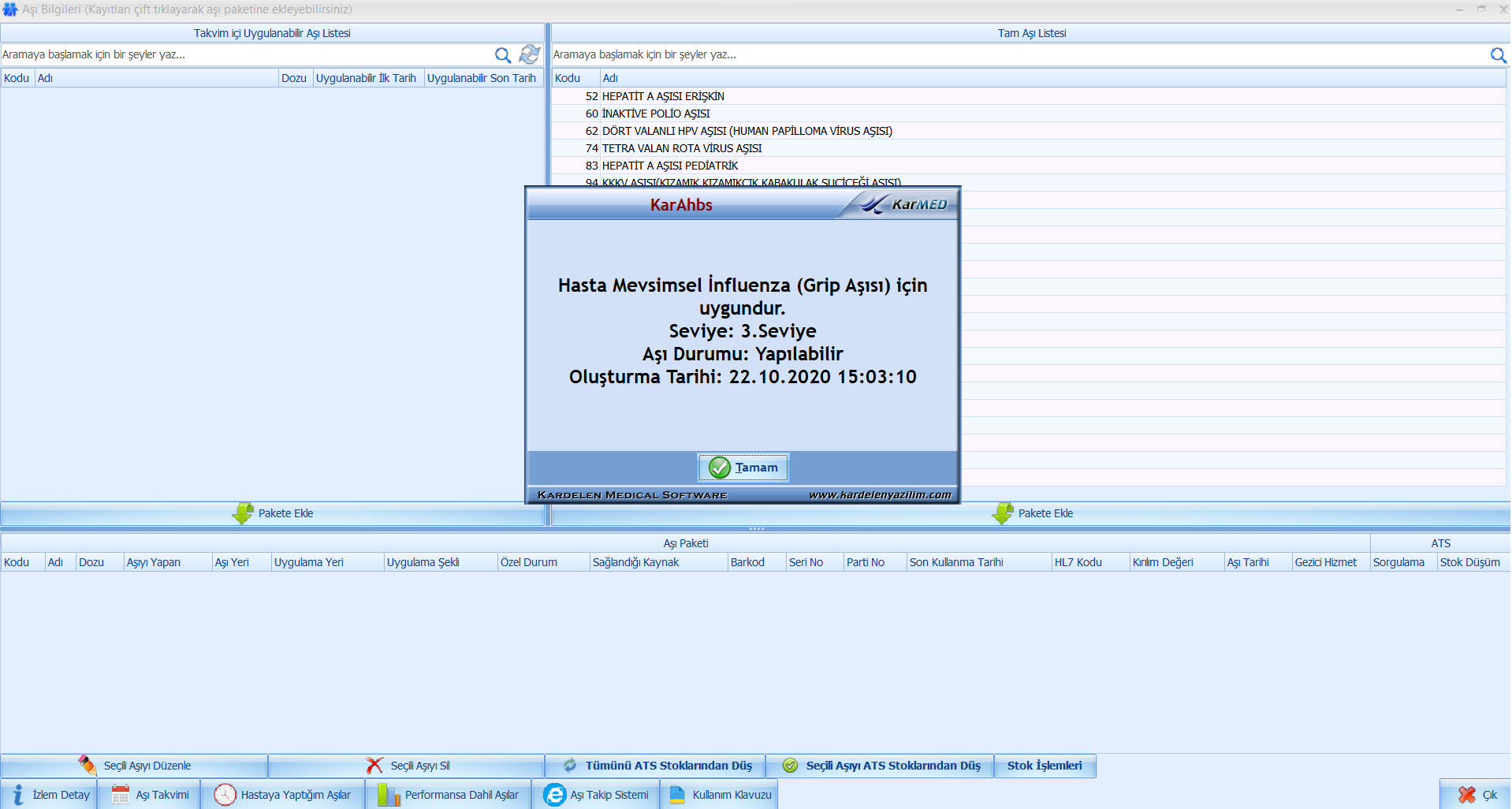
Task: Click search magnifier in Tam Aşı Listesi
Action: click(x=1498, y=55)
